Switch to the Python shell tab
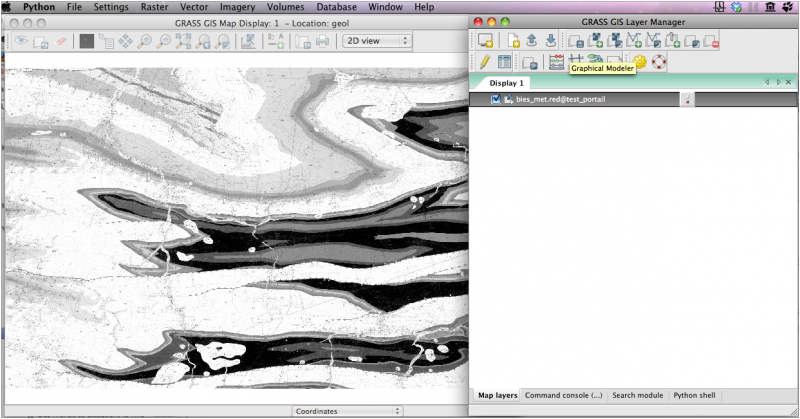Viewport: 800px width, 419px height. (694, 395)
